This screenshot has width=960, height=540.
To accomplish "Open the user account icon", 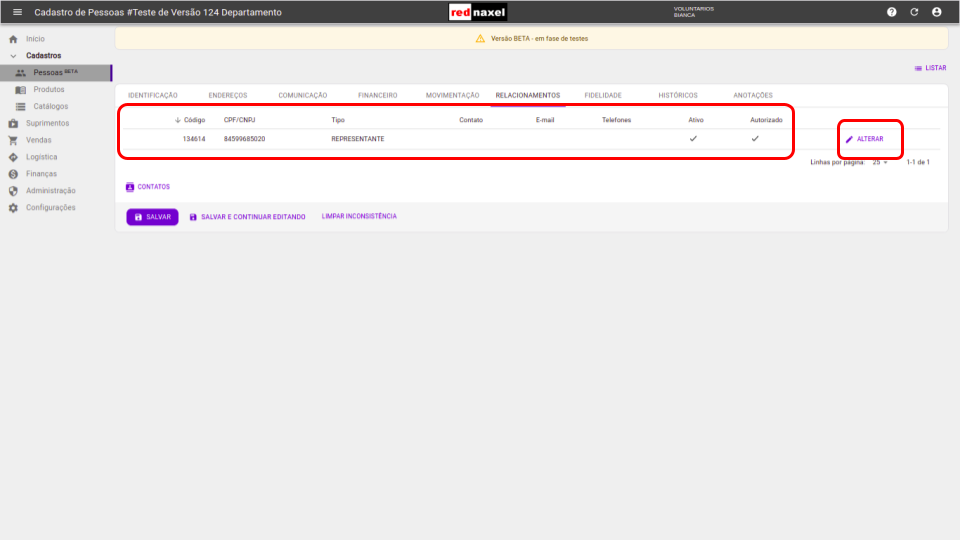I will click(937, 12).
